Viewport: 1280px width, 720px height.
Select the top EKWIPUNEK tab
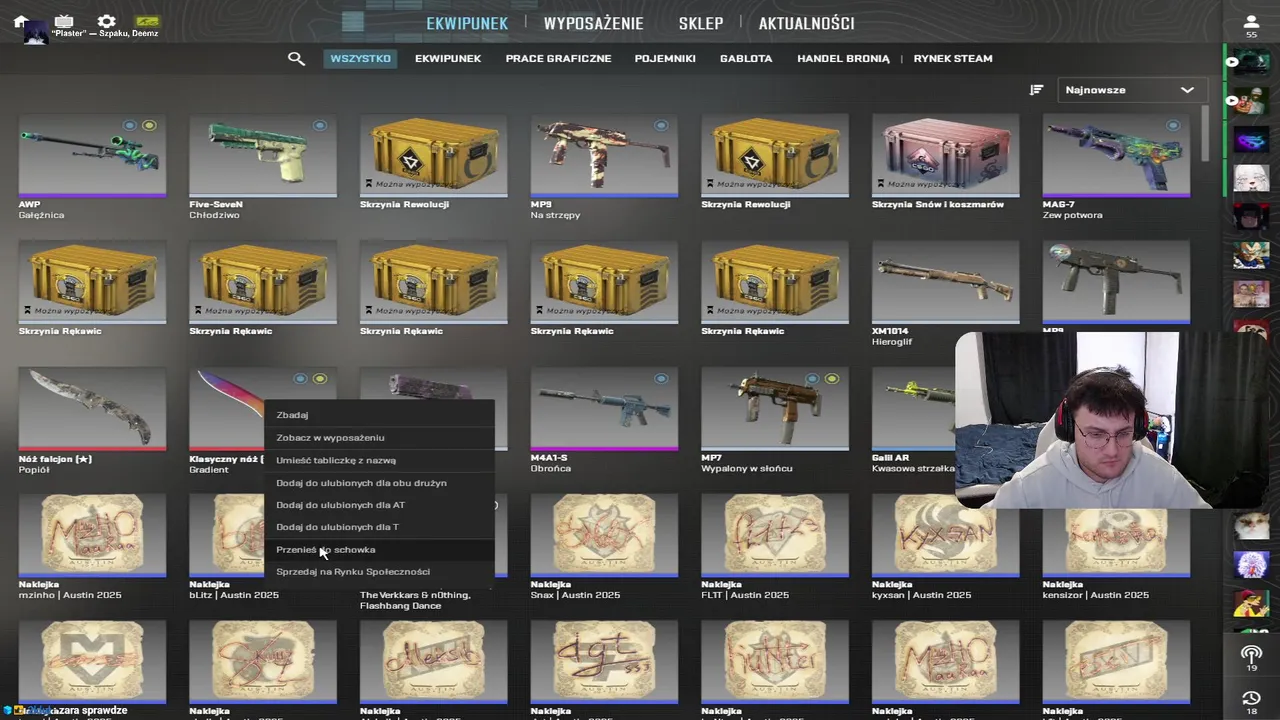(467, 23)
